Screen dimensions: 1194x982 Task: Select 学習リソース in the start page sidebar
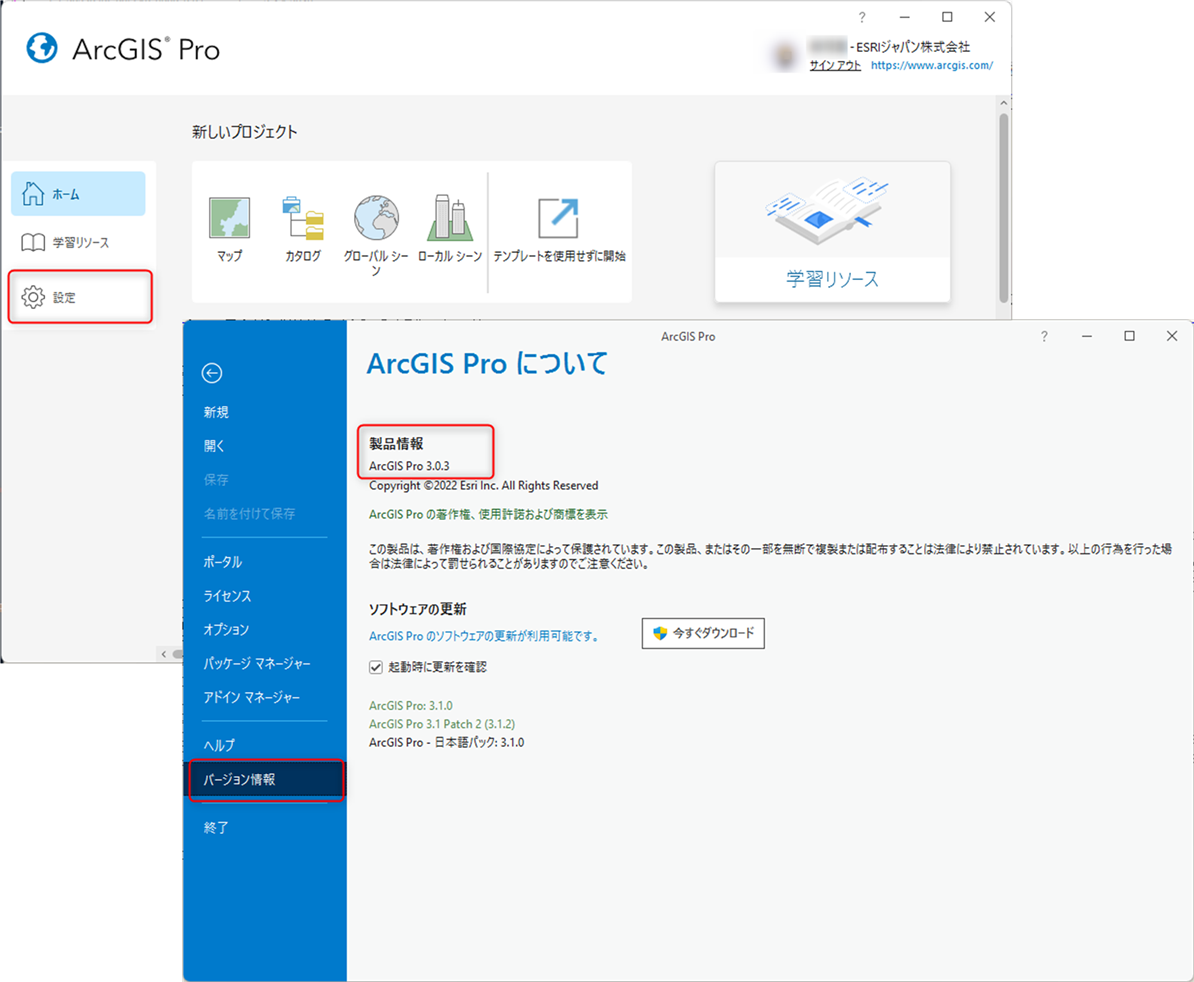[78, 243]
